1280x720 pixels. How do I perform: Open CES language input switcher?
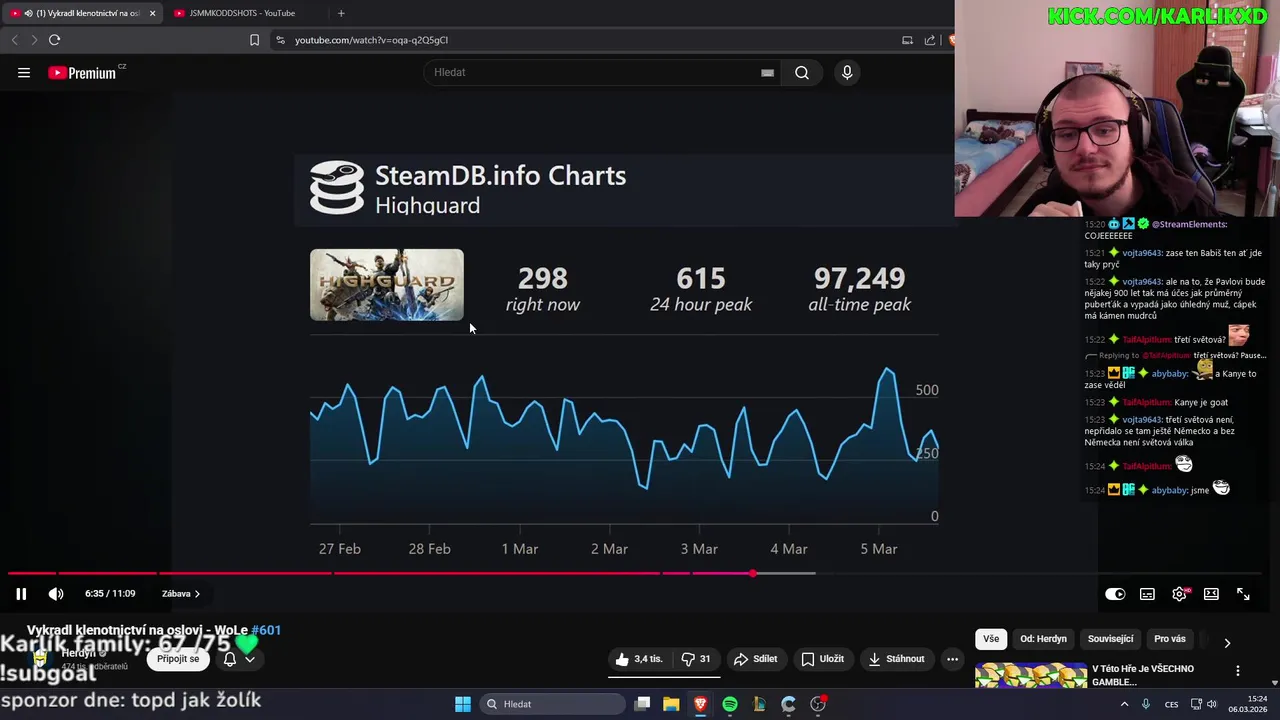click(1171, 704)
